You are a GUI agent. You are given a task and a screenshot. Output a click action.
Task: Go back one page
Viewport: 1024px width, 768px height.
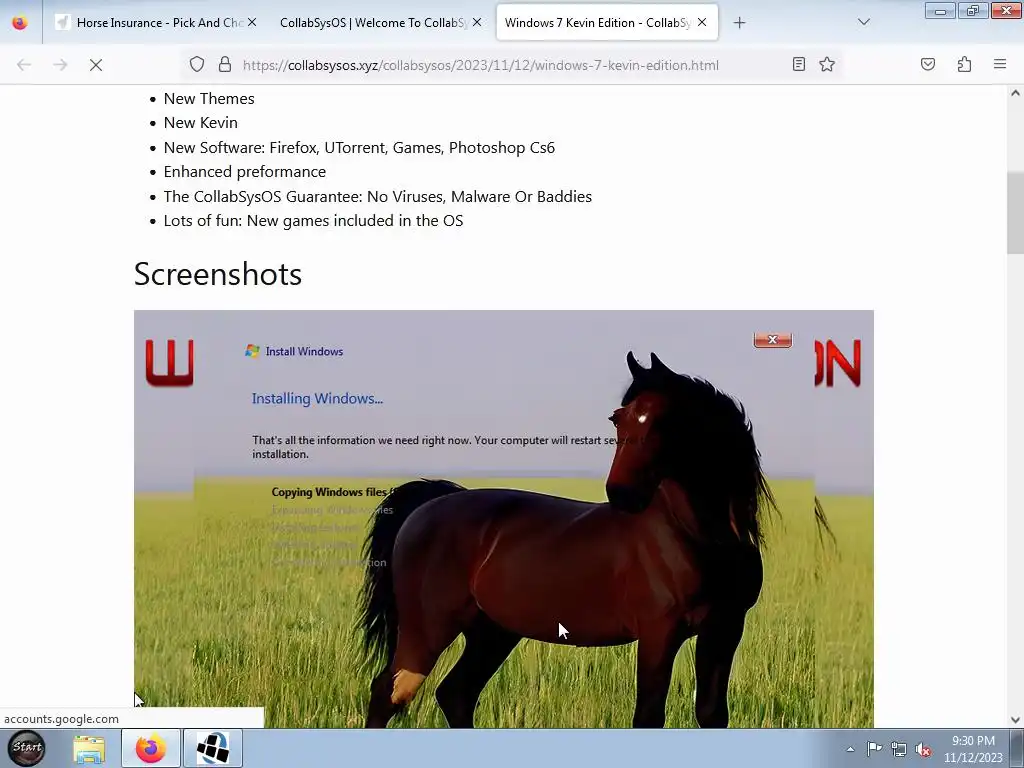[x=24, y=65]
